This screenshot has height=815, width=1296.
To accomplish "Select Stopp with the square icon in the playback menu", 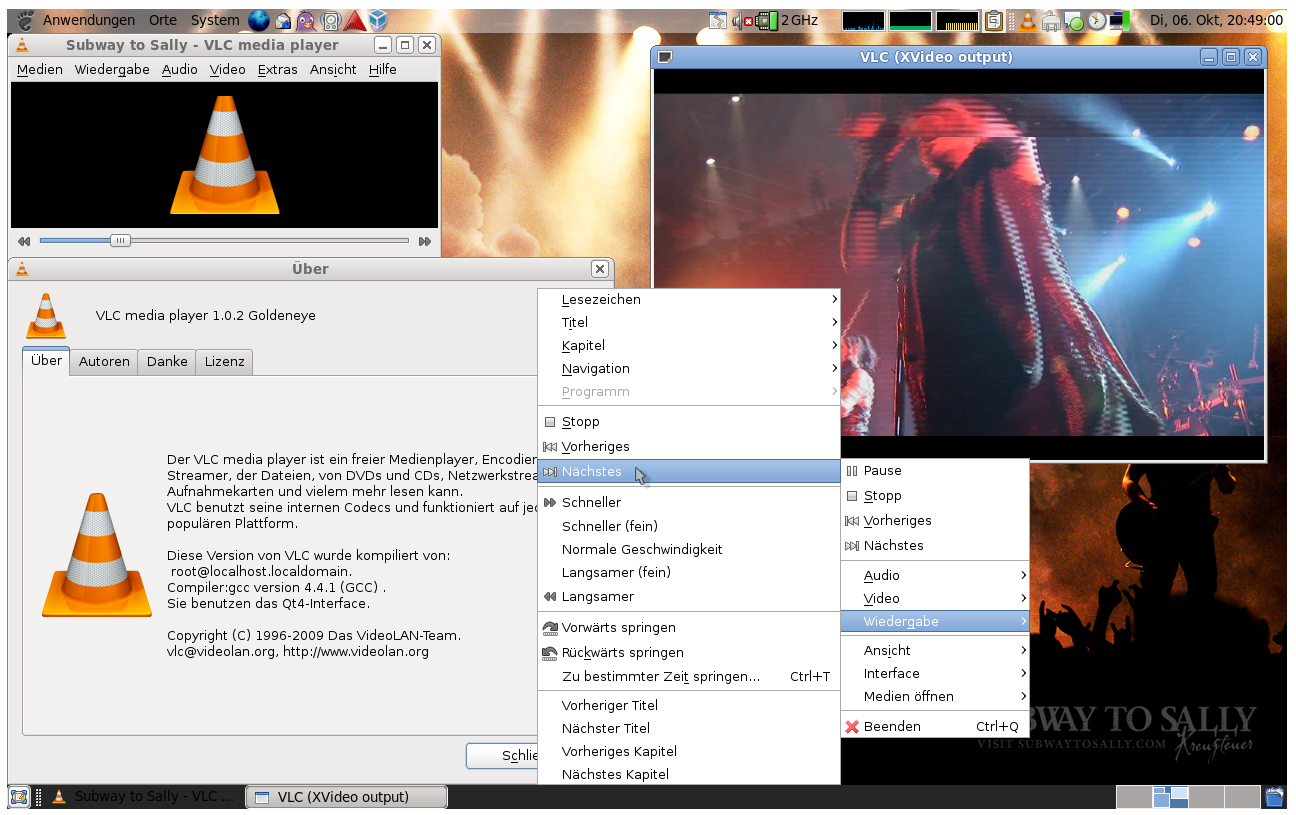I will point(580,422).
